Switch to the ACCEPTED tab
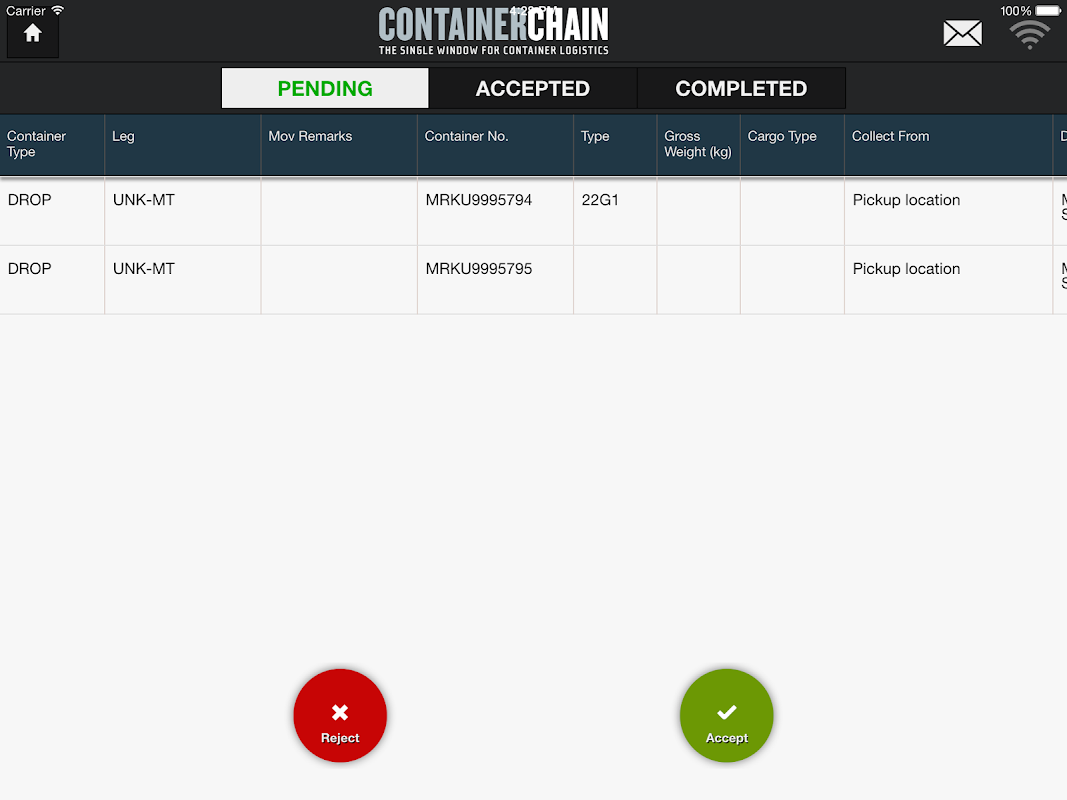1067x800 pixels. coord(533,88)
